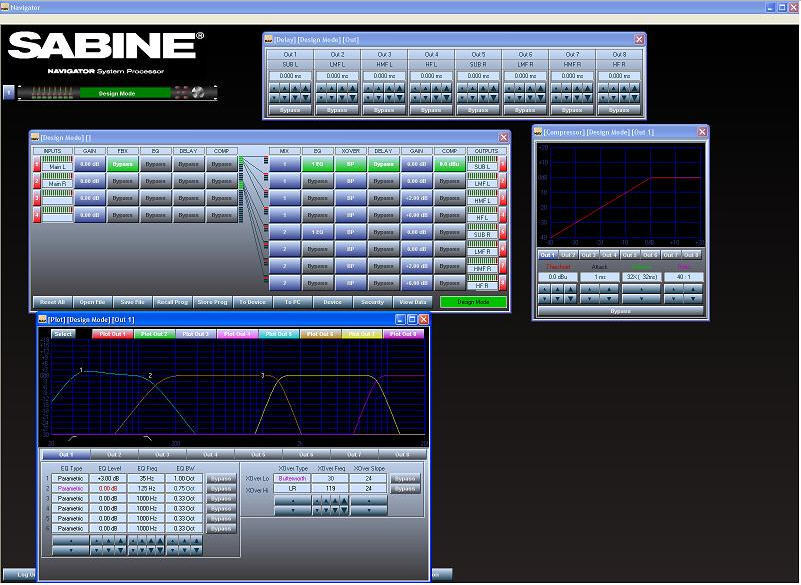Open XOver Hi type field showing LR
Viewport: 801px width, 585px height.
pyautogui.click(x=292, y=488)
